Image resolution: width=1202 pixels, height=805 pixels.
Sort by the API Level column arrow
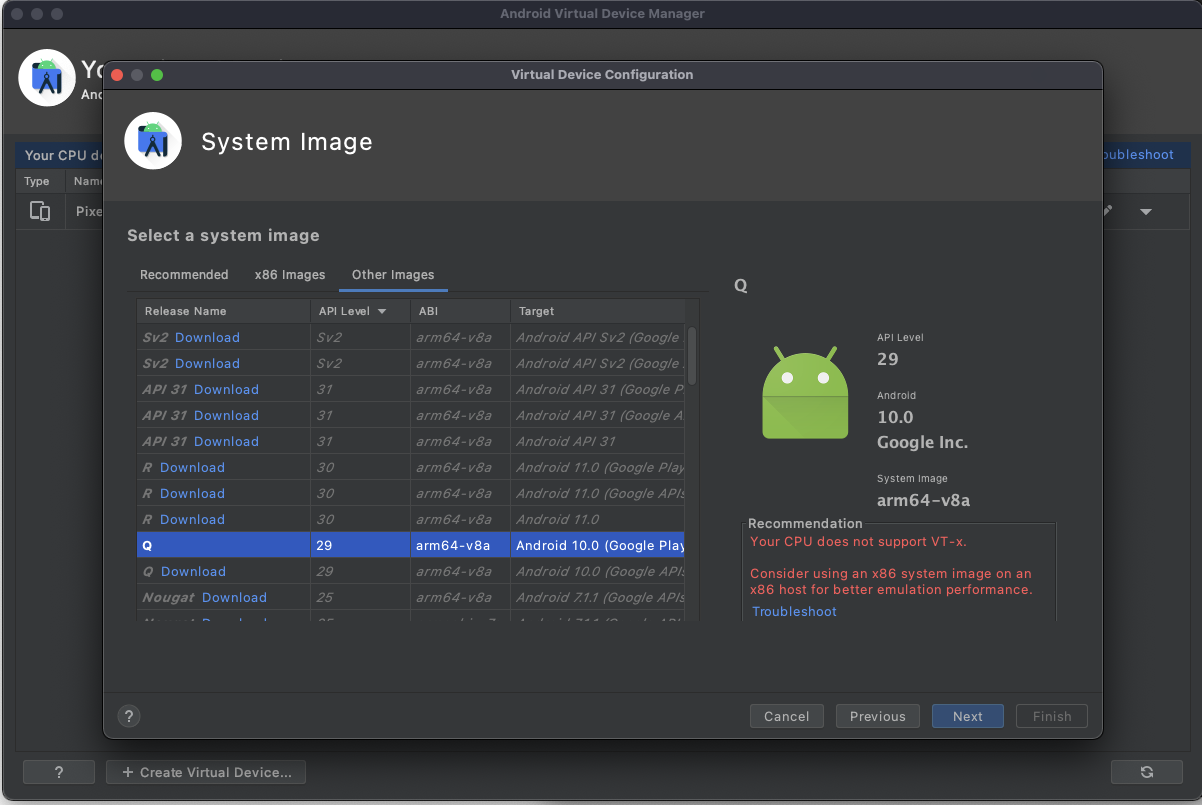pos(382,311)
